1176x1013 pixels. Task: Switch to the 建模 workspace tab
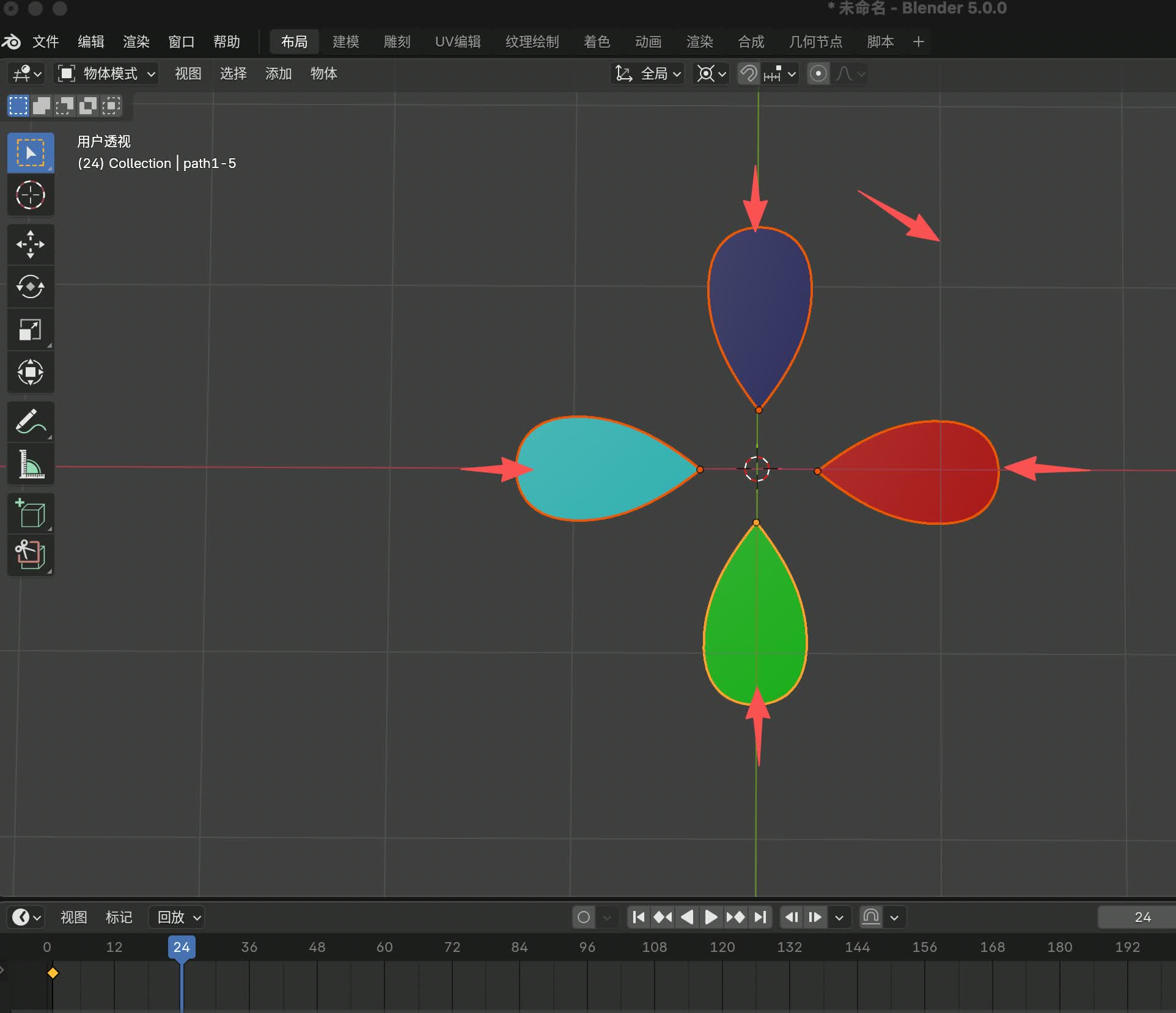(345, 42)
